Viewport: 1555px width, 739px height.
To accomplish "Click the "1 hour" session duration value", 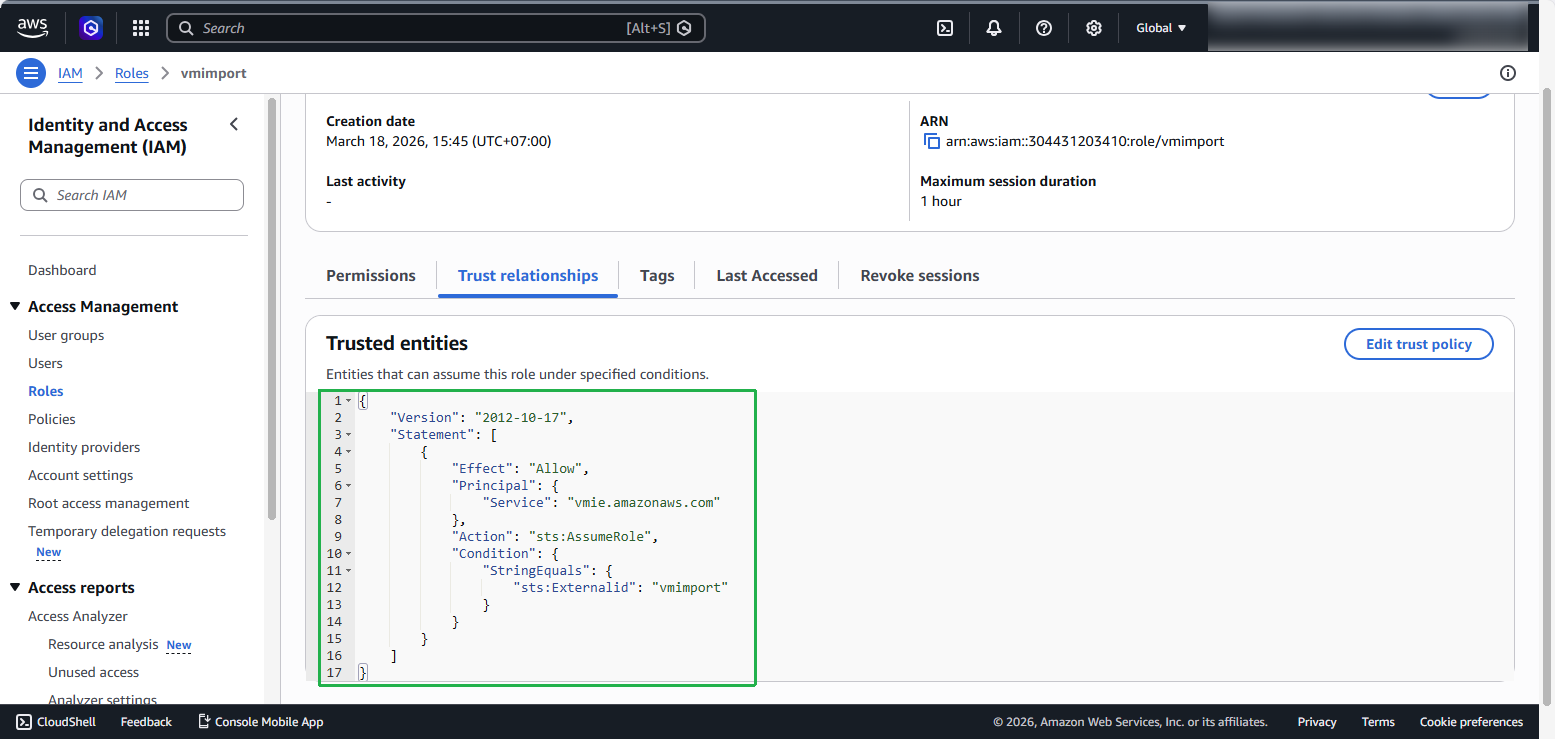I will [x=941, y=201].
